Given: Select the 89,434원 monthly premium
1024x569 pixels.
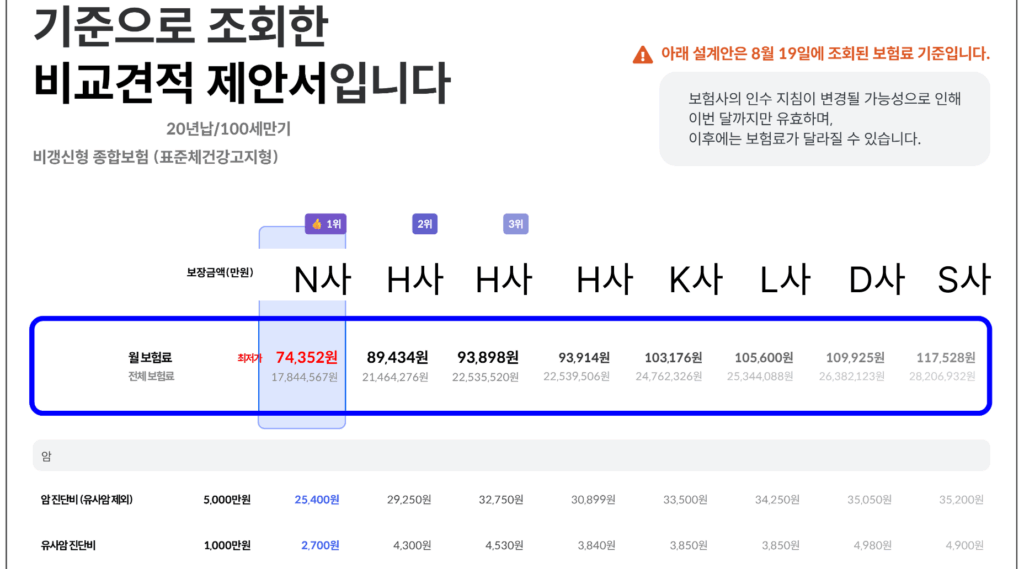Looking at the screenshot, I should [x=397, y=357].
